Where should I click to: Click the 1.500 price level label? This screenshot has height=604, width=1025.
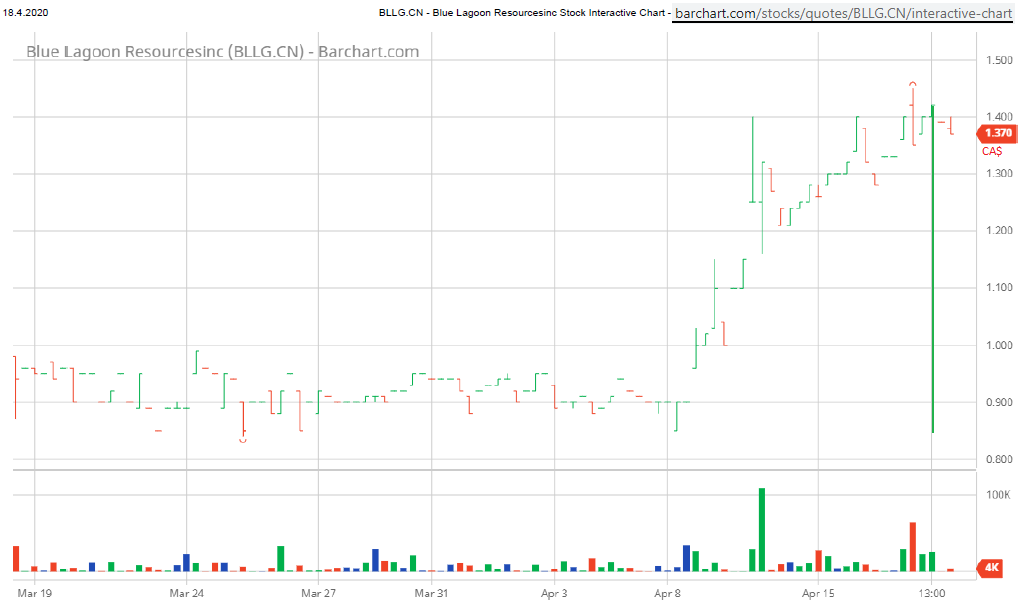click(998, 58)
